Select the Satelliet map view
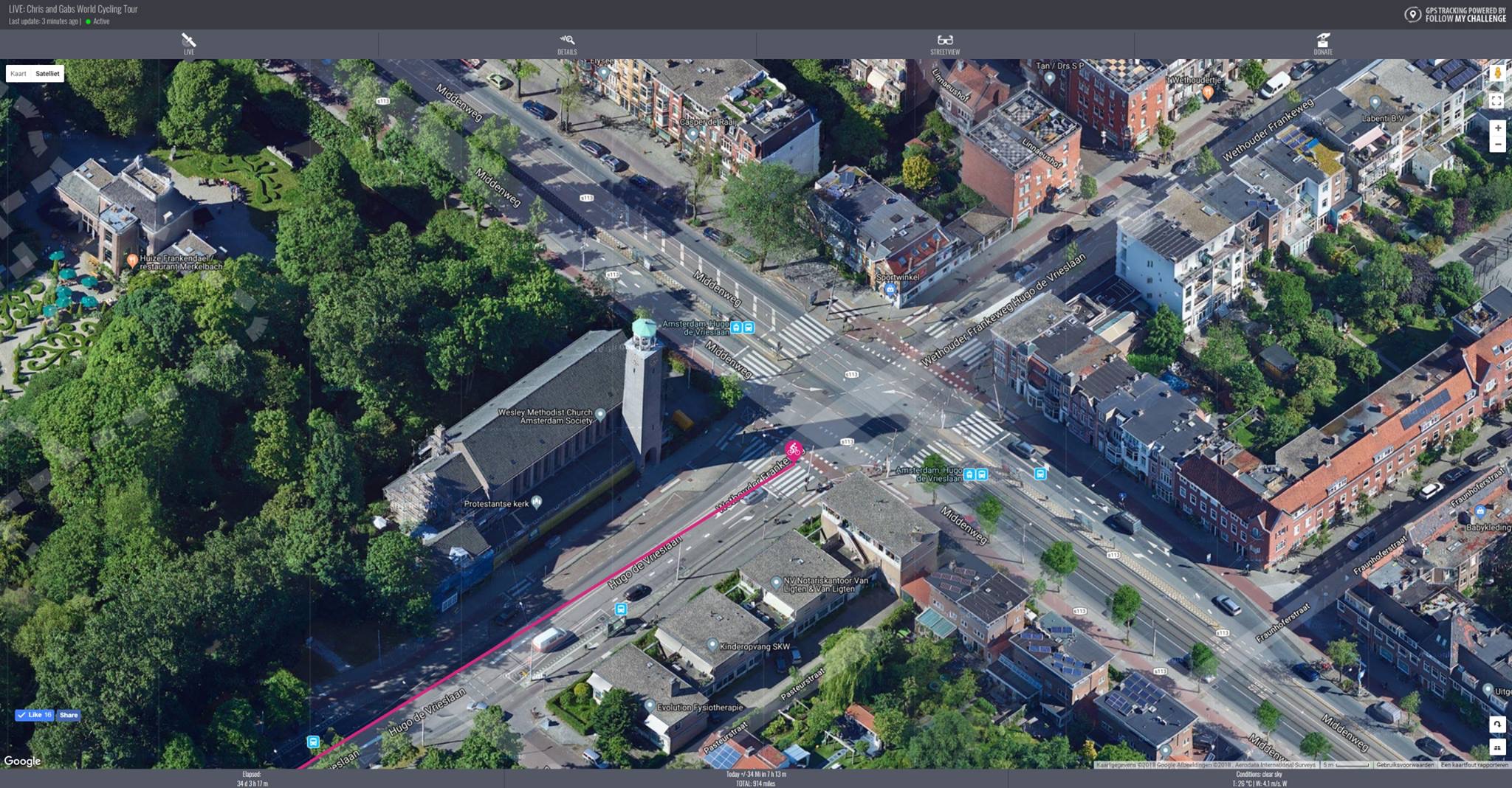This screenshot has width=1512, height=788. pos(47,74)
